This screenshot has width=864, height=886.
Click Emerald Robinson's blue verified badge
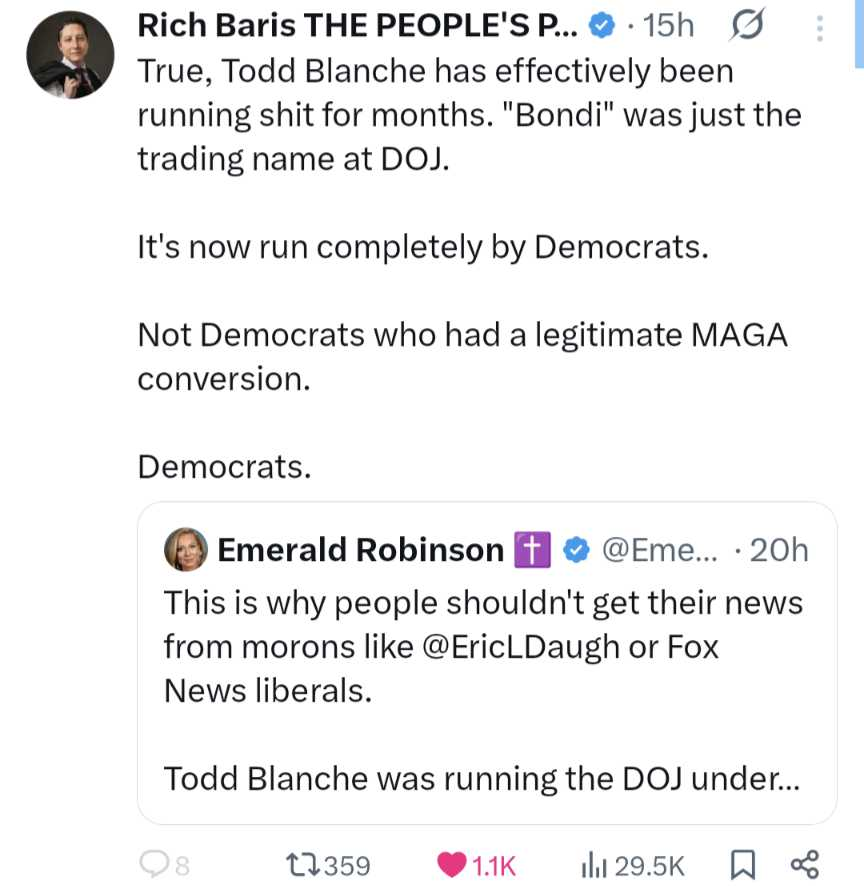[577, 550]
